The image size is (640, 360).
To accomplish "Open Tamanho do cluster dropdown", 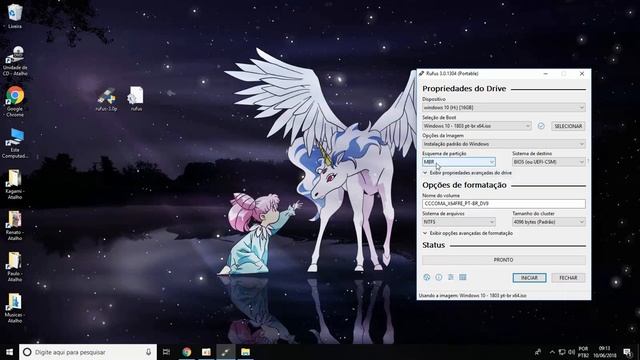I will (x=549, y=222).
